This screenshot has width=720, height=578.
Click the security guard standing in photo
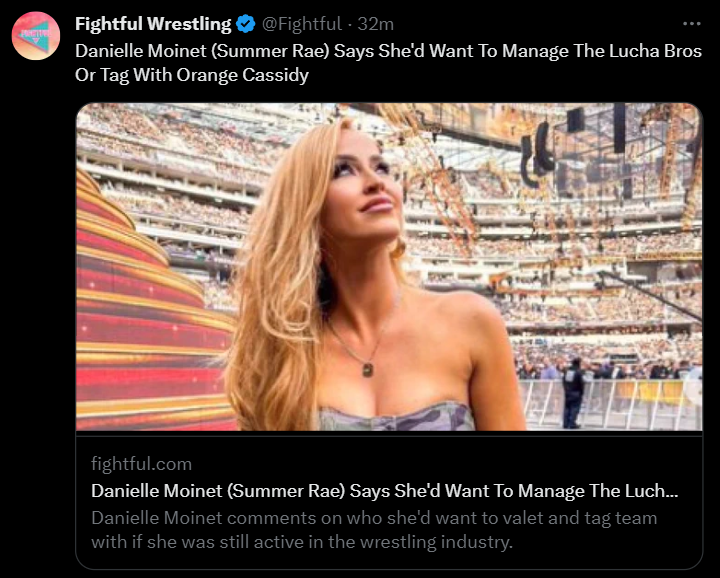(574, 393)
